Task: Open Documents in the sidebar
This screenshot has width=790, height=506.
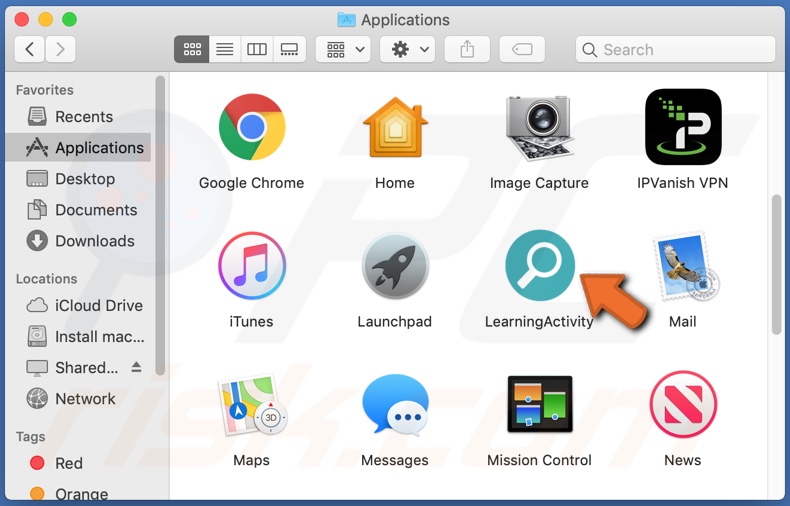Action: 78,210
